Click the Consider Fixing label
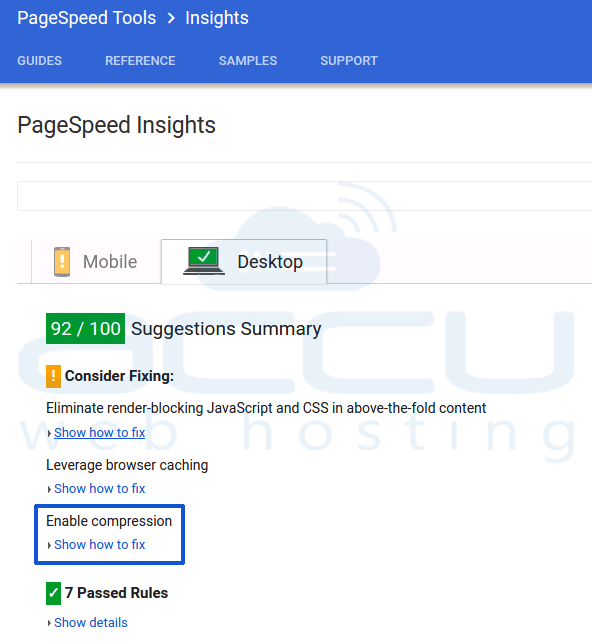The image size is (592, 644). (119, 376)
